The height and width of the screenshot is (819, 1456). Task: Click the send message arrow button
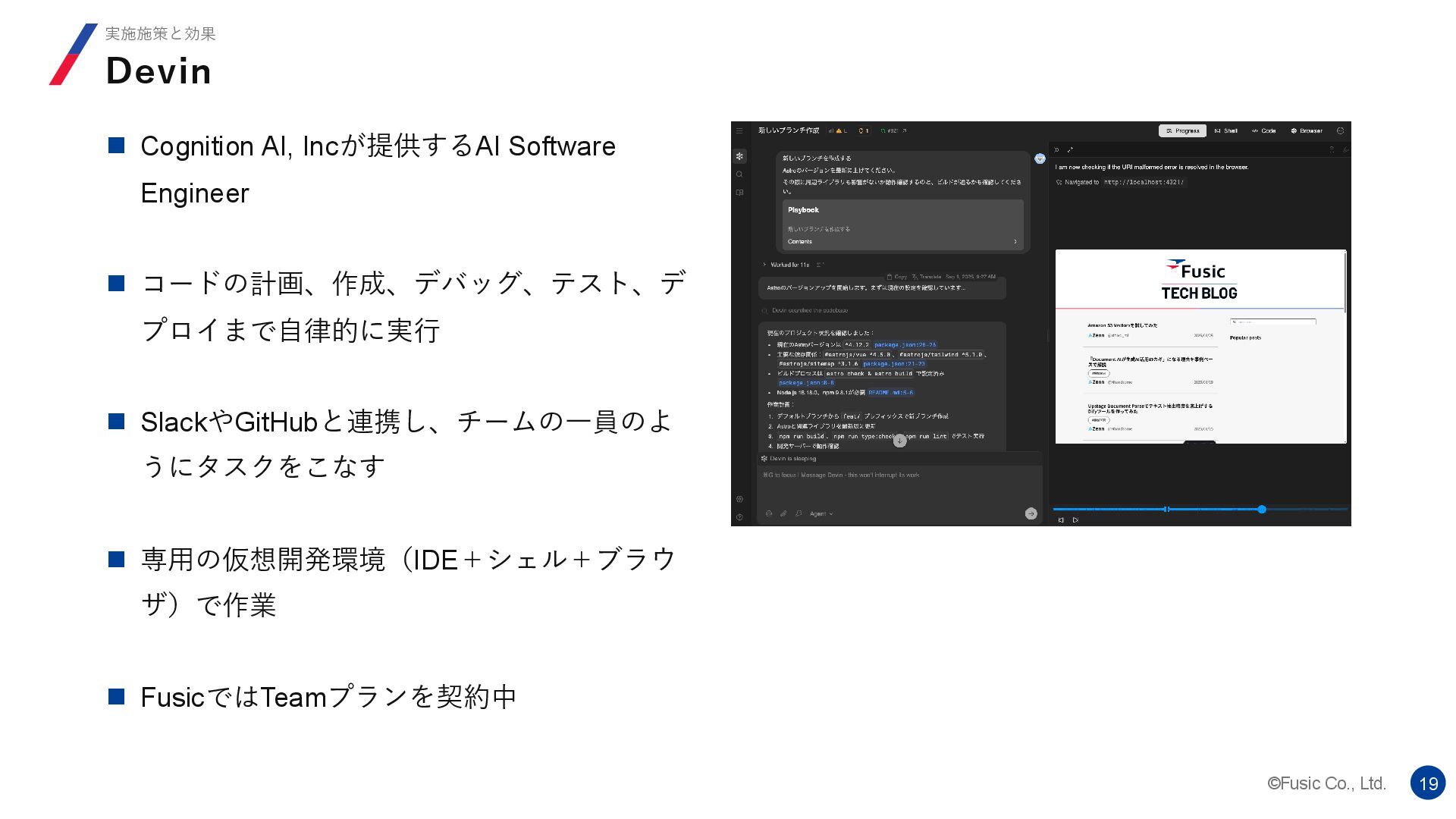click(1031, 513)
